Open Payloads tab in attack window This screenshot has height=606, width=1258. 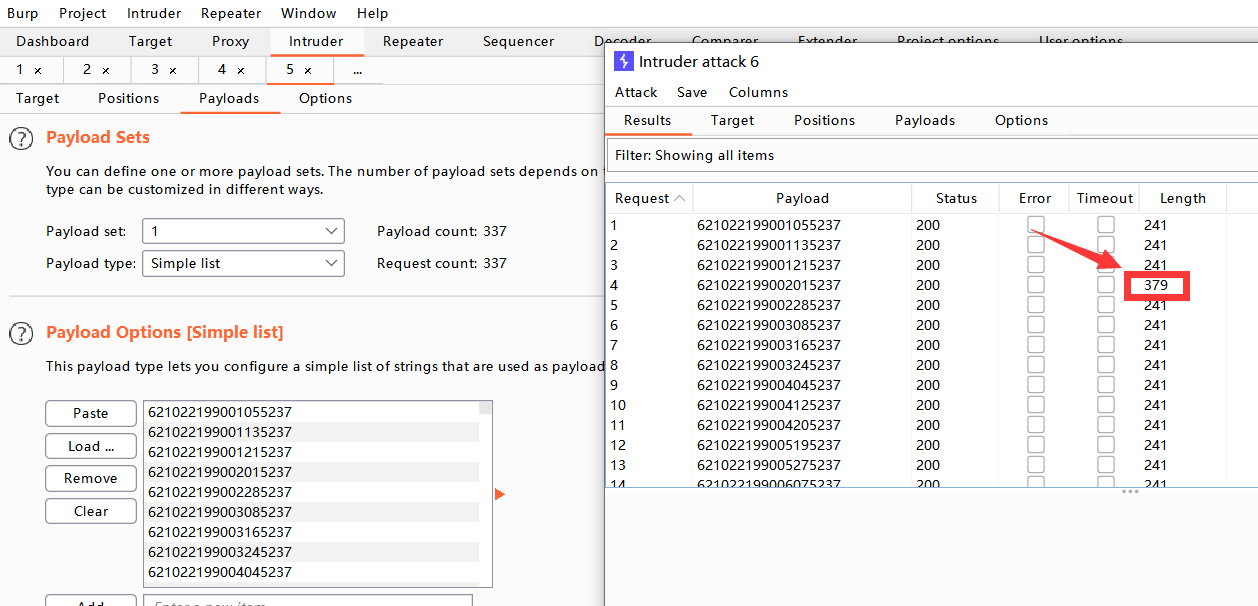[x=925, y=120]
